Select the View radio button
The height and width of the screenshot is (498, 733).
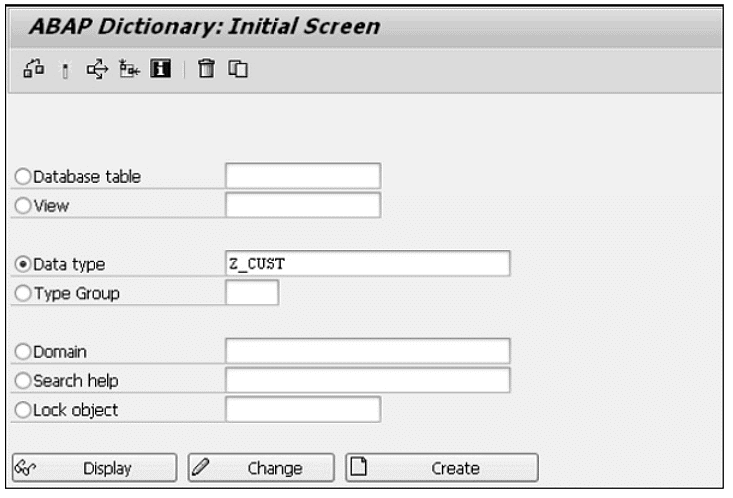(x=24, y=205)
